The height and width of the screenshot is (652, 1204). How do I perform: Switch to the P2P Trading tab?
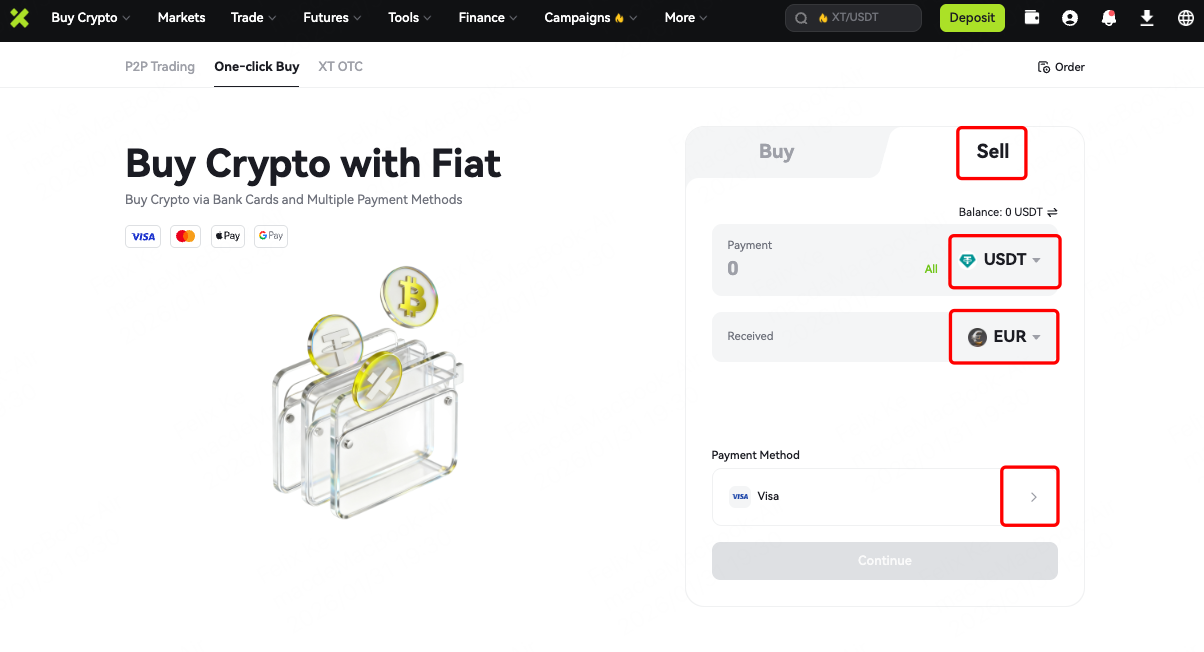tap(160, 66)
